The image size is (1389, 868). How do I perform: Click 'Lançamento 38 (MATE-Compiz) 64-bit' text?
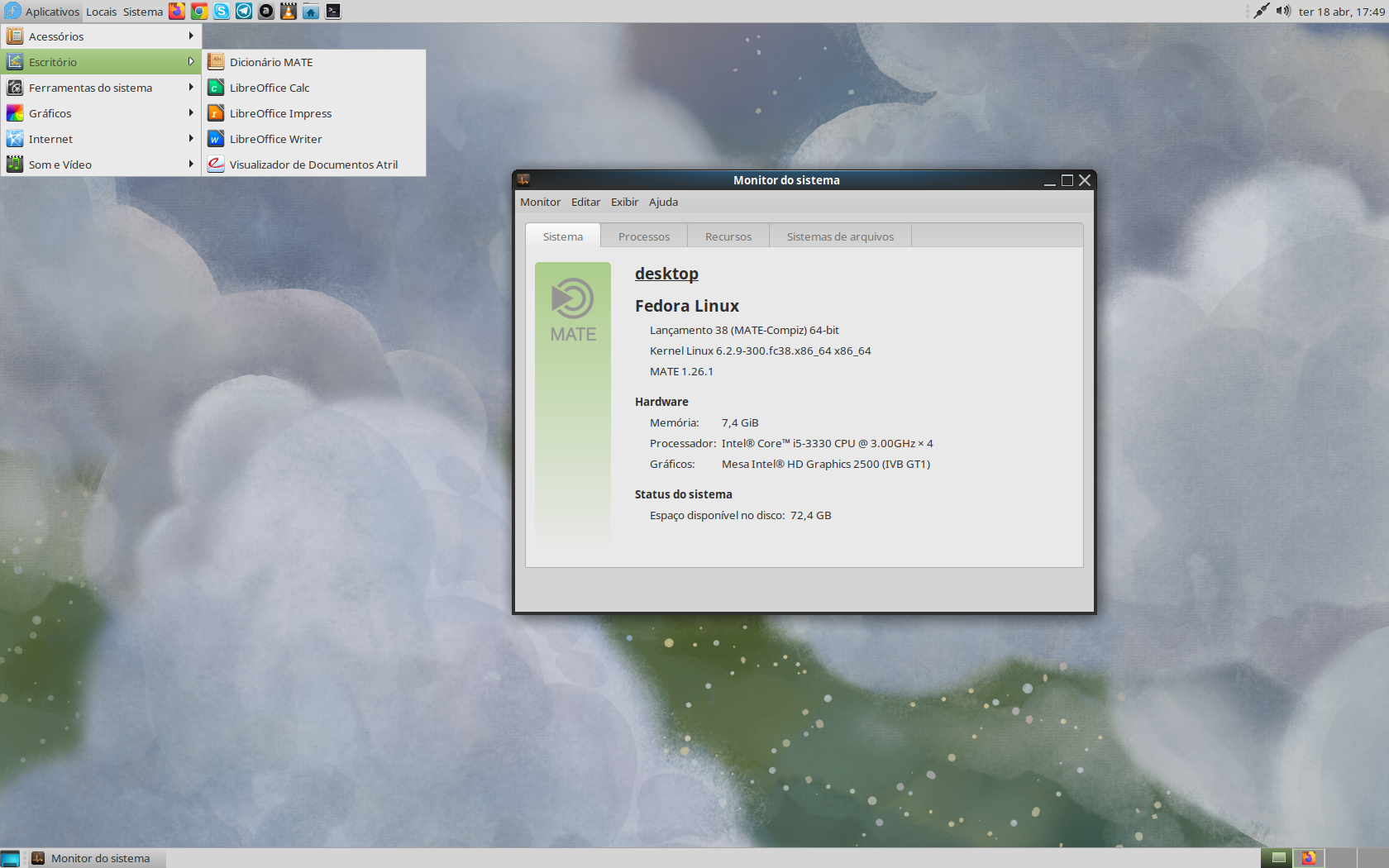[x=744, y=330]
